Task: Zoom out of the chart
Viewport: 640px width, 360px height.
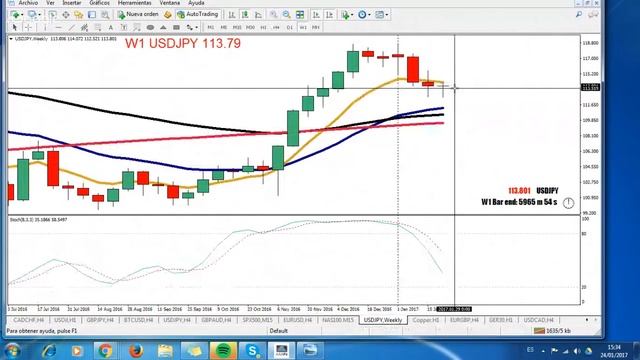Action: click(287, 15)
